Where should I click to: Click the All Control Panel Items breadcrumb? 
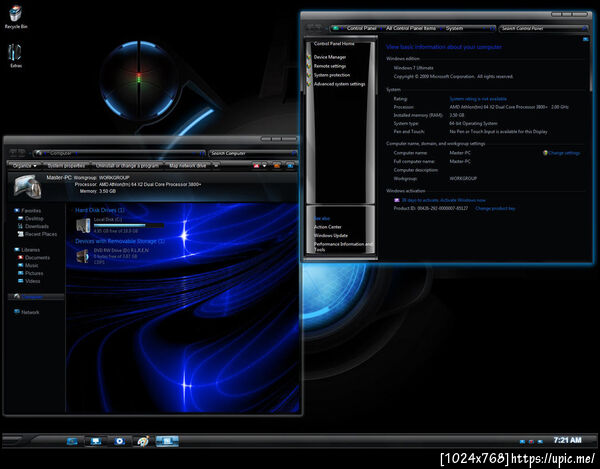tap(411, 28)
